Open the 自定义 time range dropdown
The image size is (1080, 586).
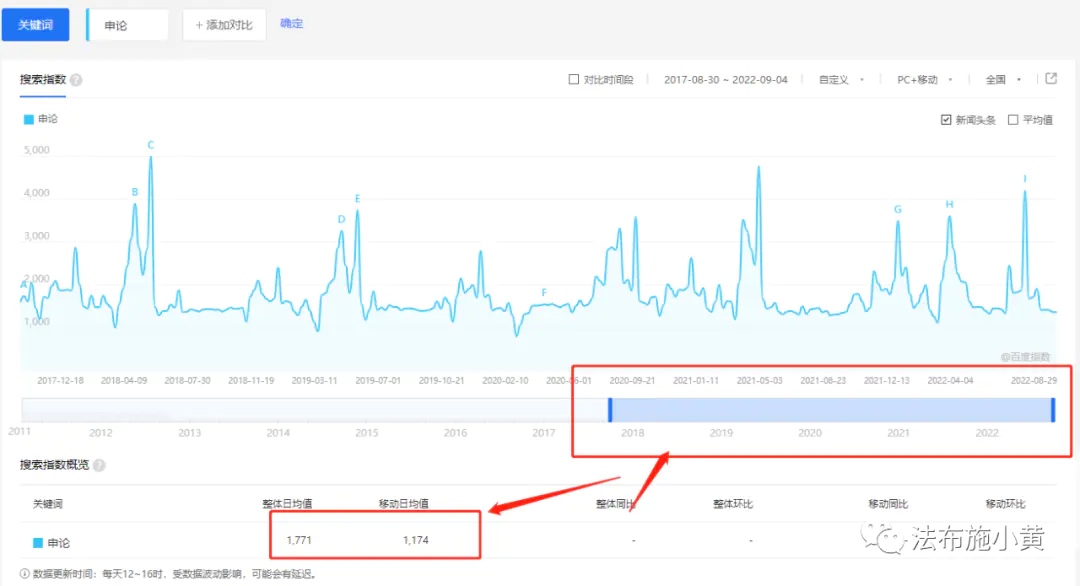tap(840, 80)
